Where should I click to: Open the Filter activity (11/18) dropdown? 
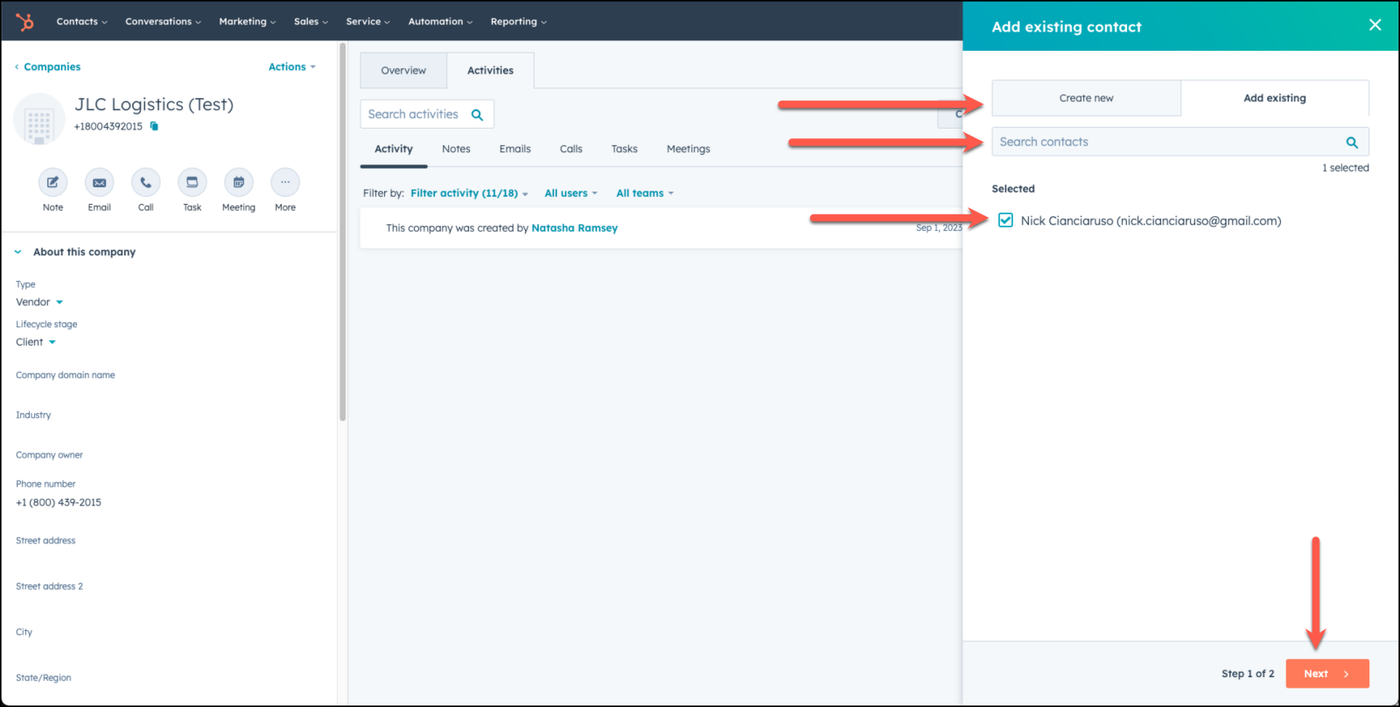(469, 193)
